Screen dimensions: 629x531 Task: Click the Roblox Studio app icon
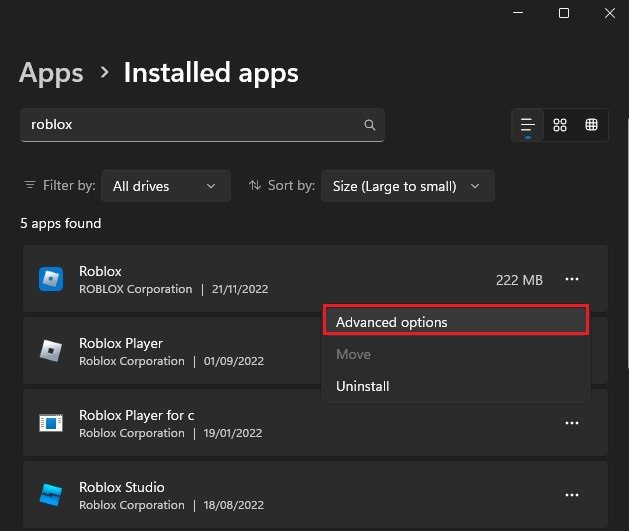(x=50, y=495)
